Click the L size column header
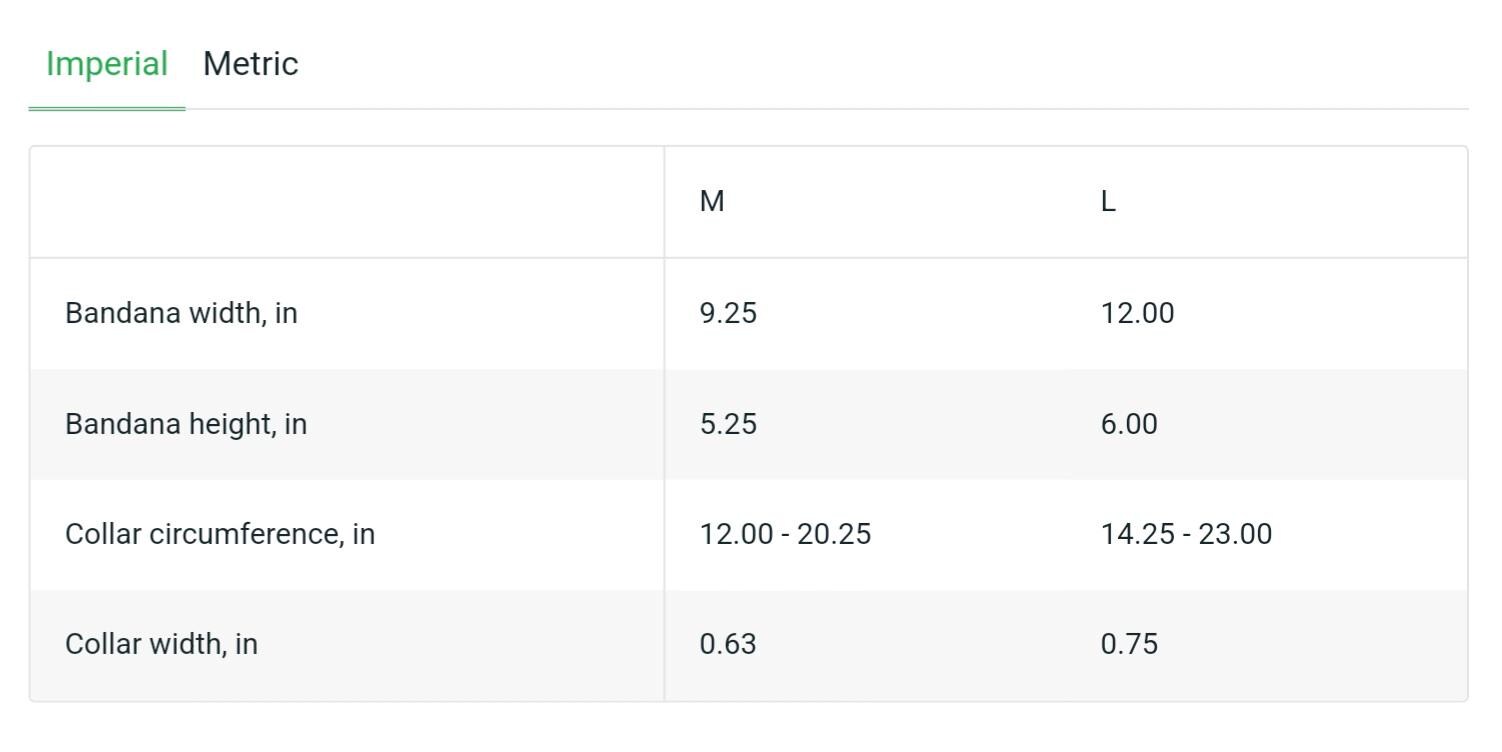The image size is (1502, 752). tap(1108, 202)
